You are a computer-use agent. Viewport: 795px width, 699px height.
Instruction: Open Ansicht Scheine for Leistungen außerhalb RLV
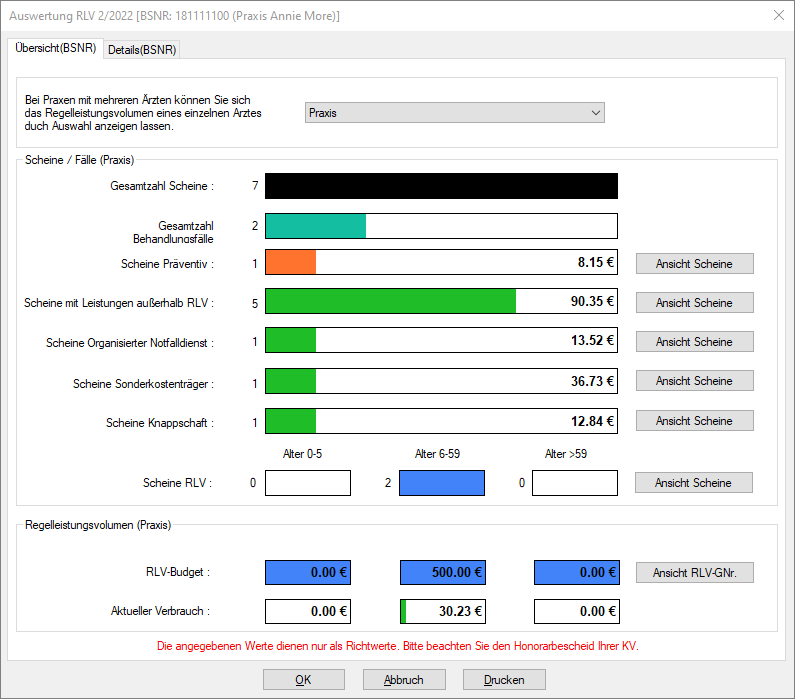pyautogui.click(x=694, y=303)
